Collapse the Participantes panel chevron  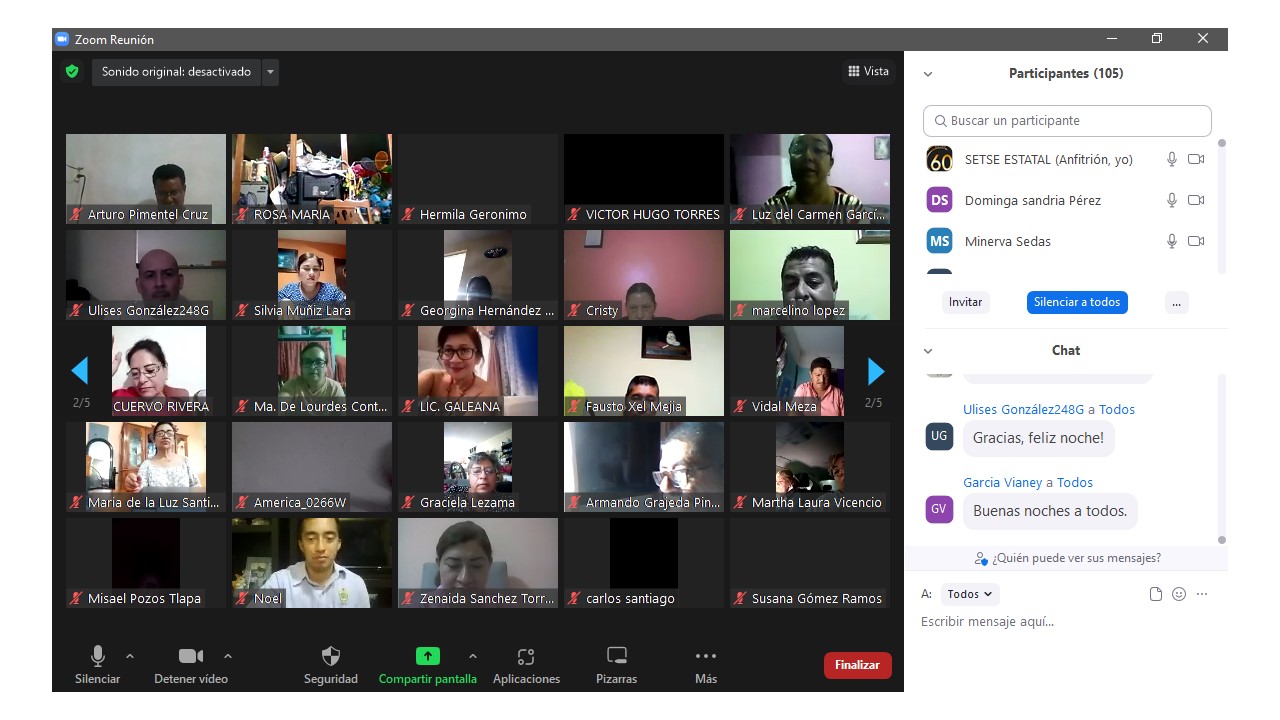click(x=928, y=74)
